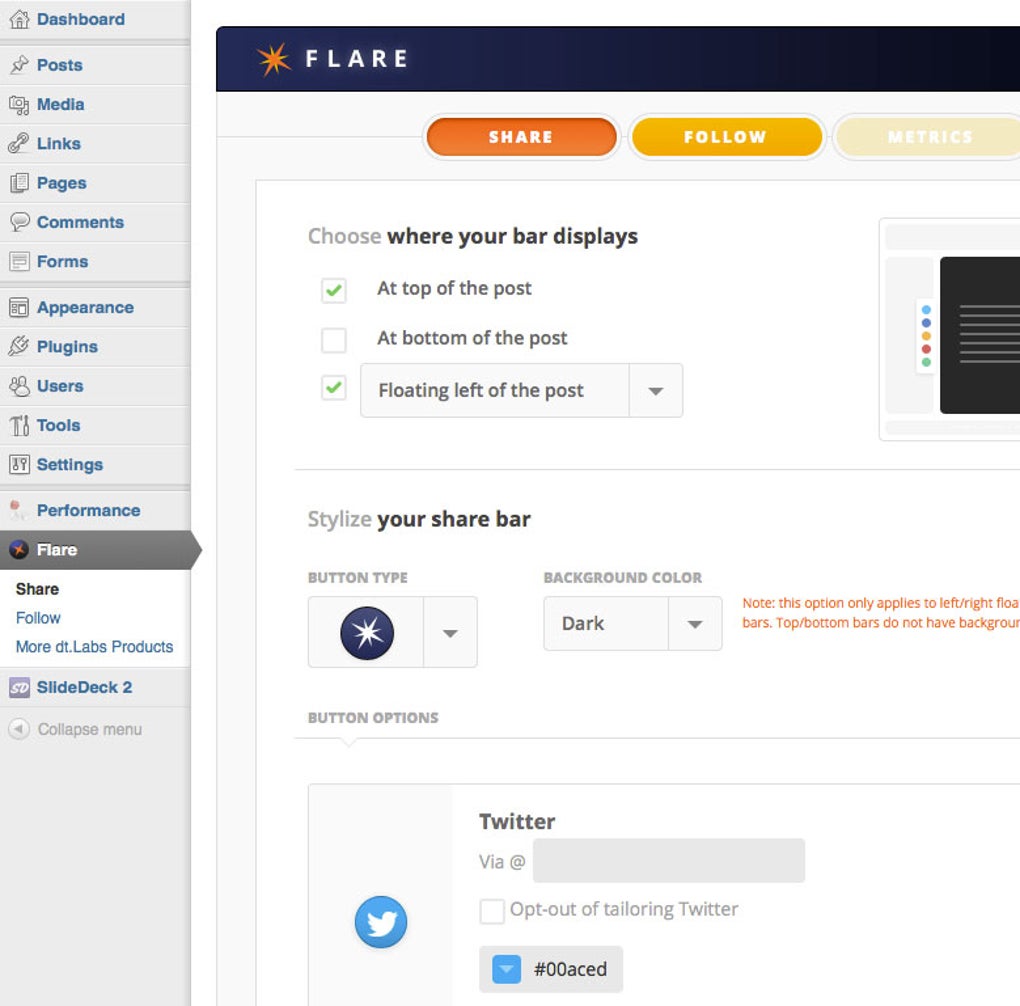
Task: Open the Media library from the sidebar
Action: click(20, 104)
